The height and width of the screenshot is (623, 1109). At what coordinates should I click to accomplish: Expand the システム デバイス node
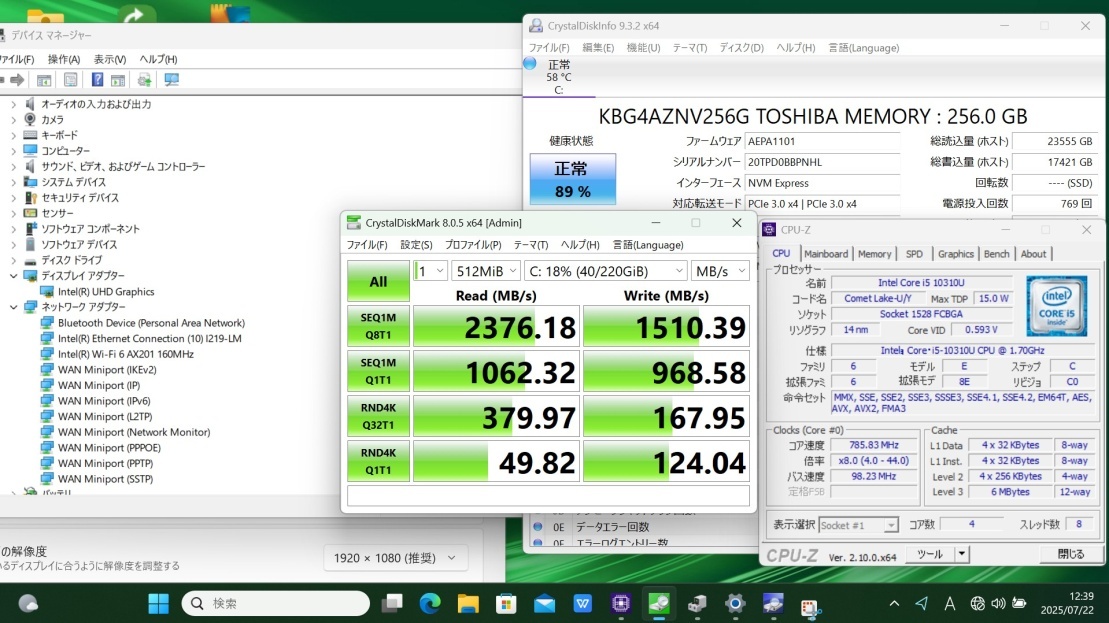click(x=13, y=182)
